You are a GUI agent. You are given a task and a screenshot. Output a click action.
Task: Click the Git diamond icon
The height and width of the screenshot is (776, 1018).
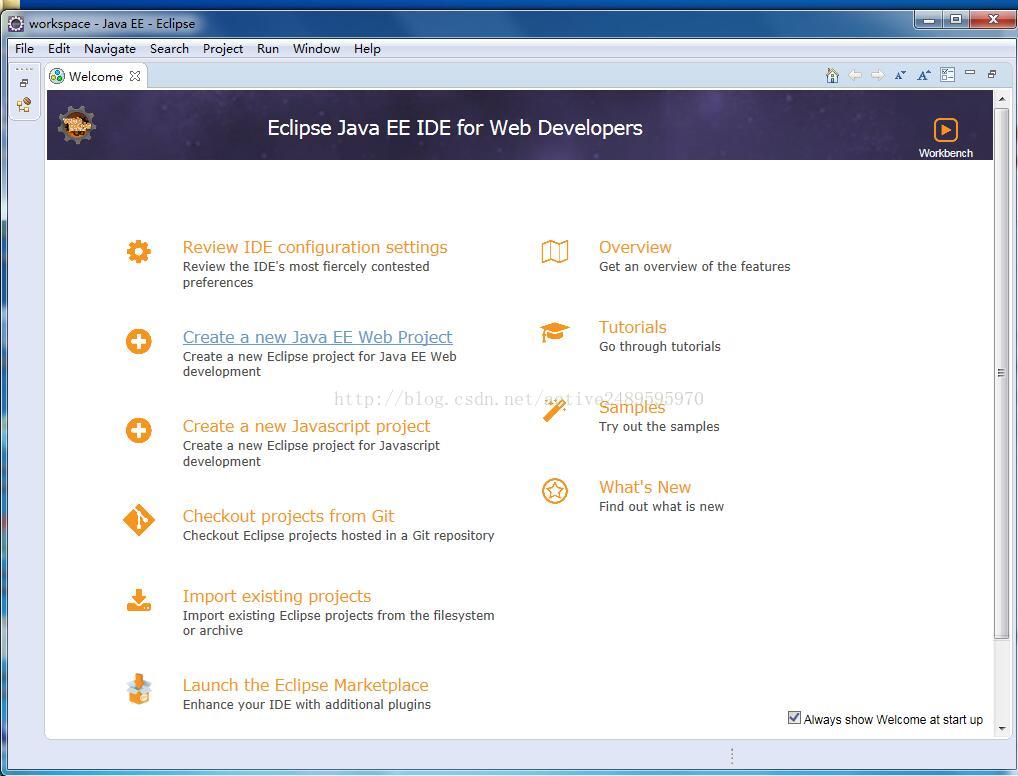coord(138,519)
